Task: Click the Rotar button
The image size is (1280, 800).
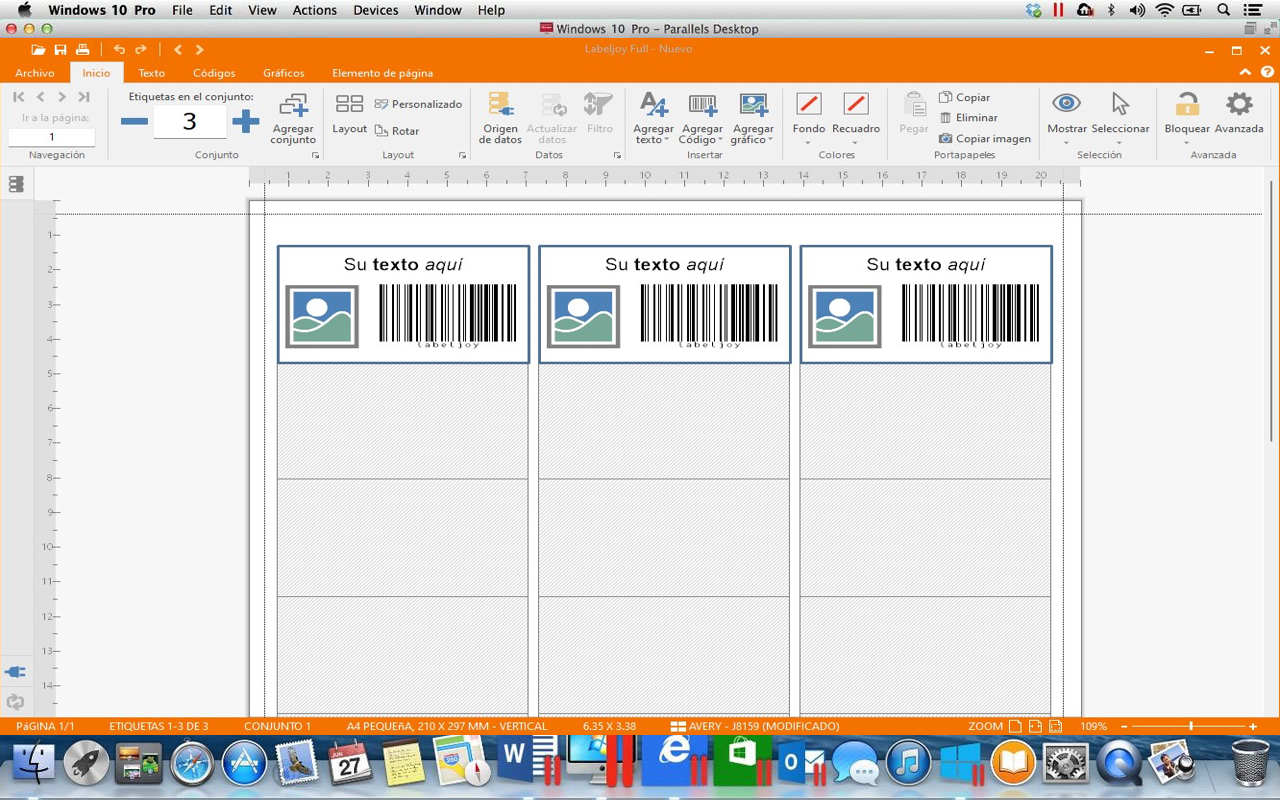Action: 397,131
